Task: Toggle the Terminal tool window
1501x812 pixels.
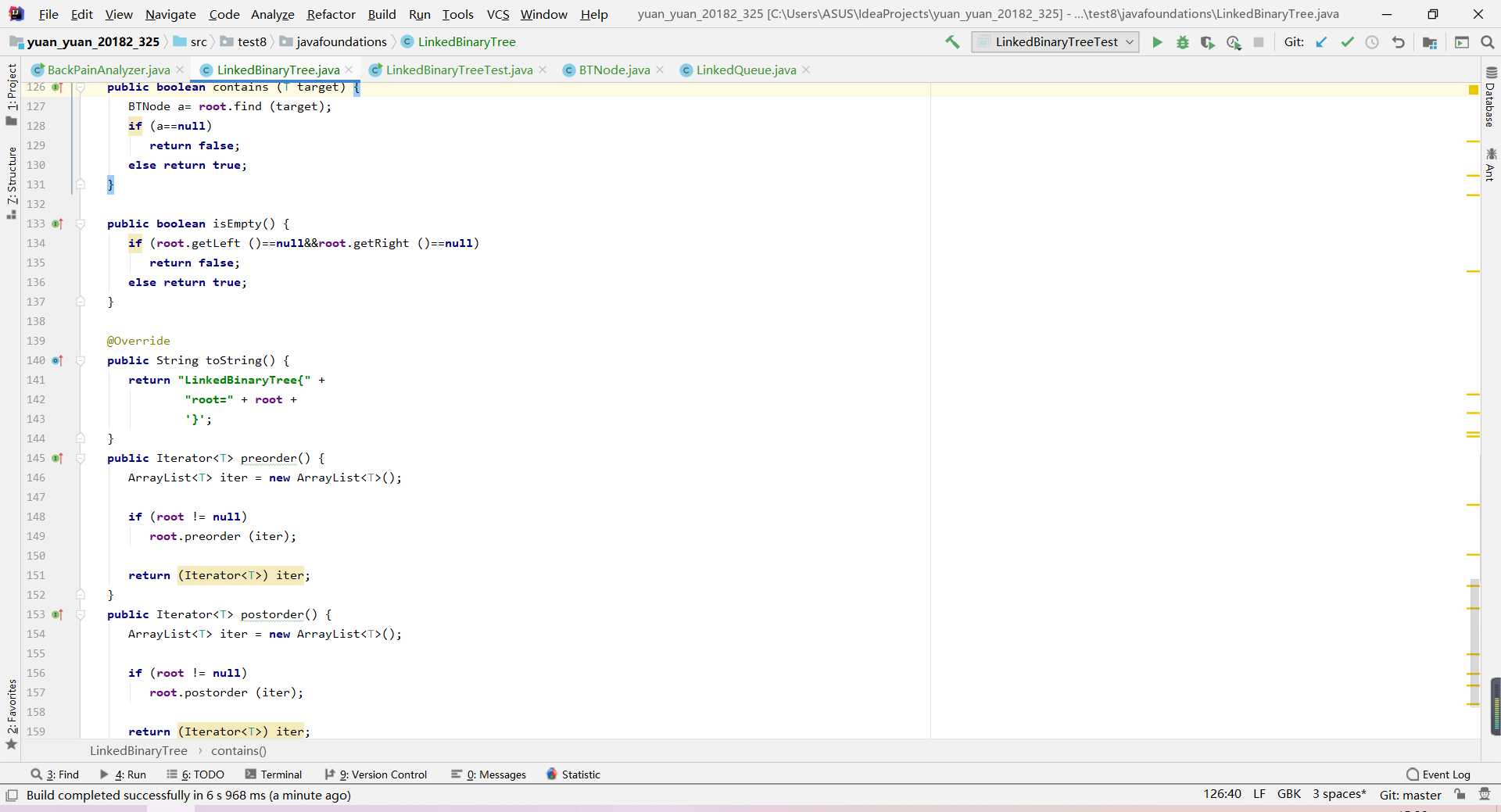Action: (x=274, y=774)
